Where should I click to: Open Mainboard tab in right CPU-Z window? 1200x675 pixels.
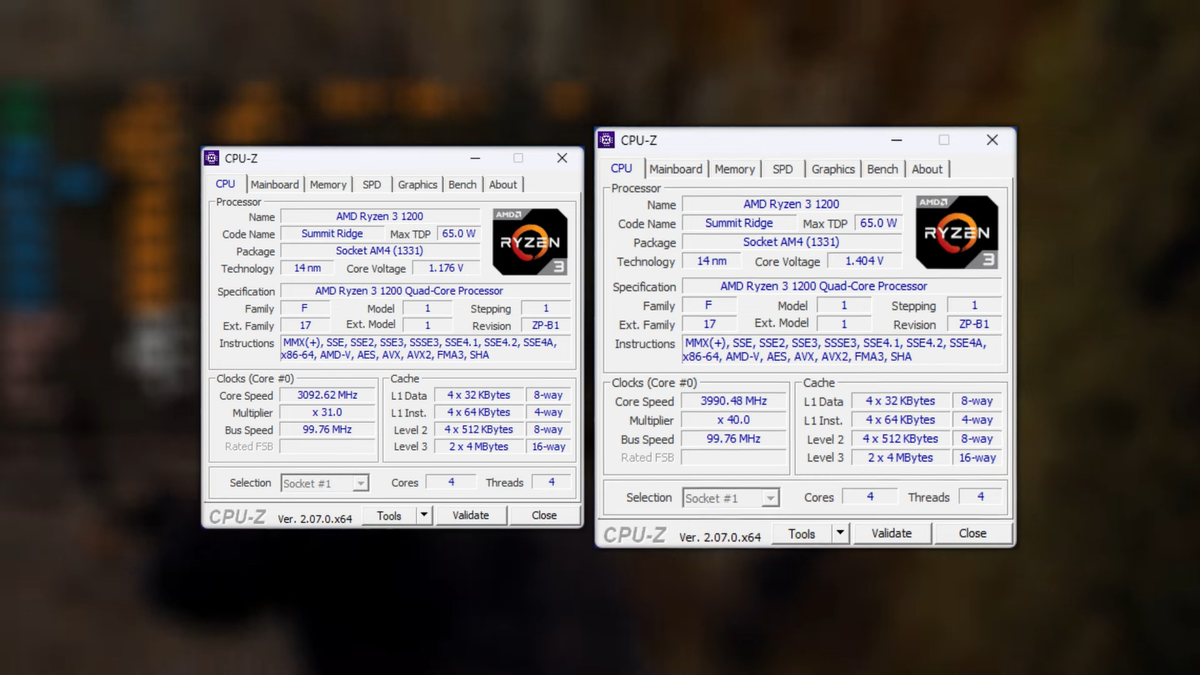point(676,169)
